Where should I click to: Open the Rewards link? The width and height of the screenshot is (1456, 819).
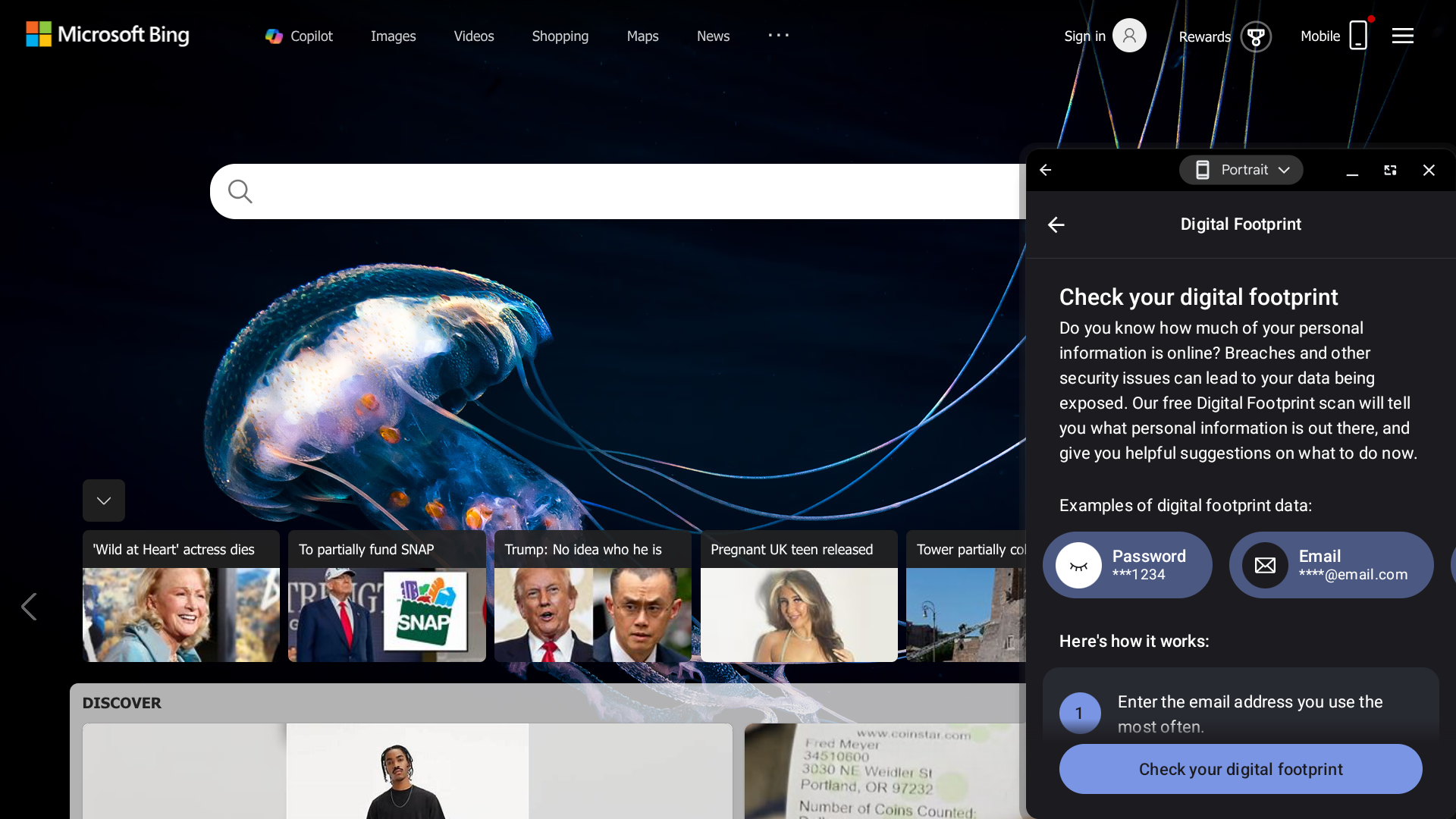(1204, 36)
